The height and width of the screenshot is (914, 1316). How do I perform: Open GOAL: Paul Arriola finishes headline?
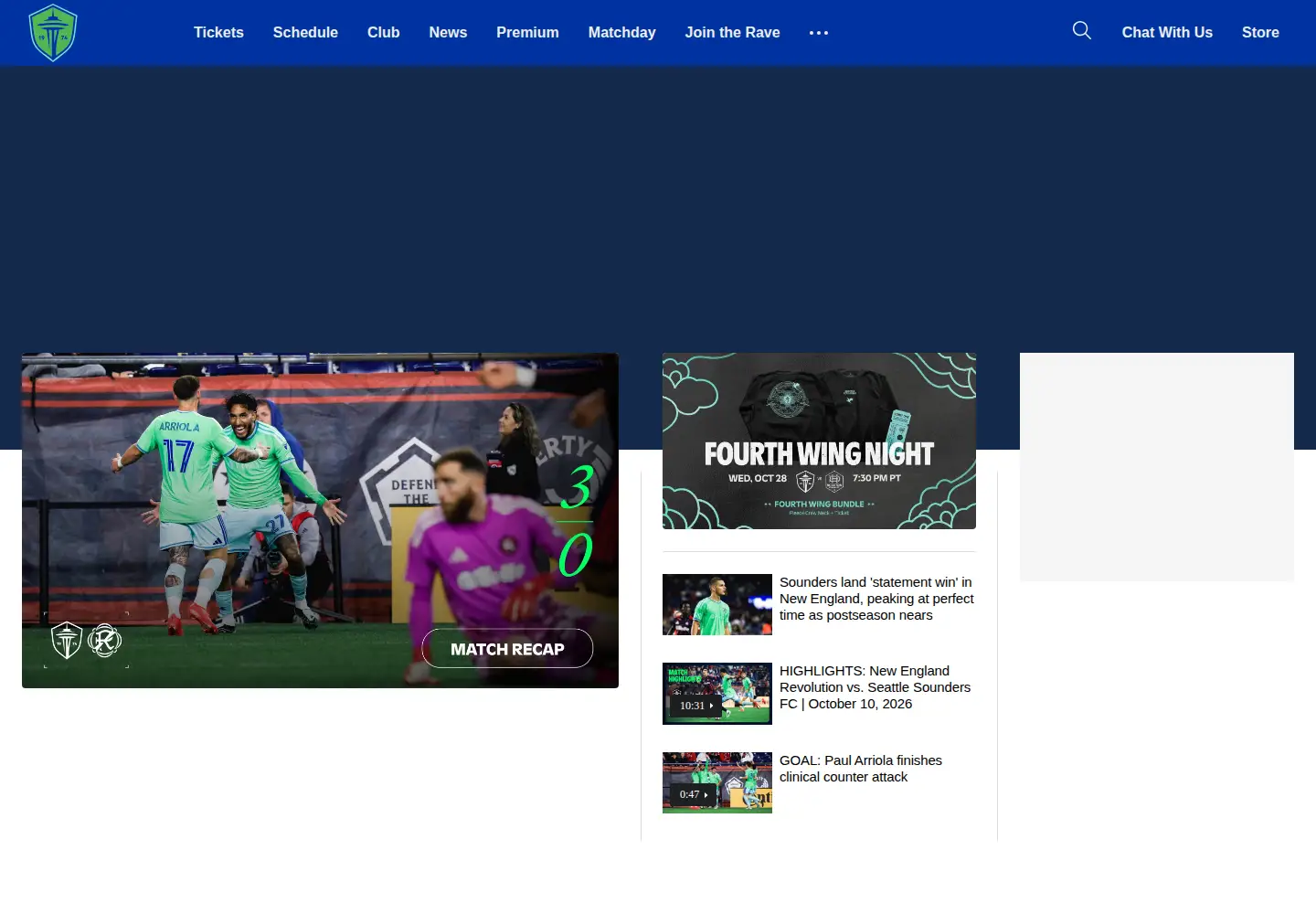coord(861,769)
